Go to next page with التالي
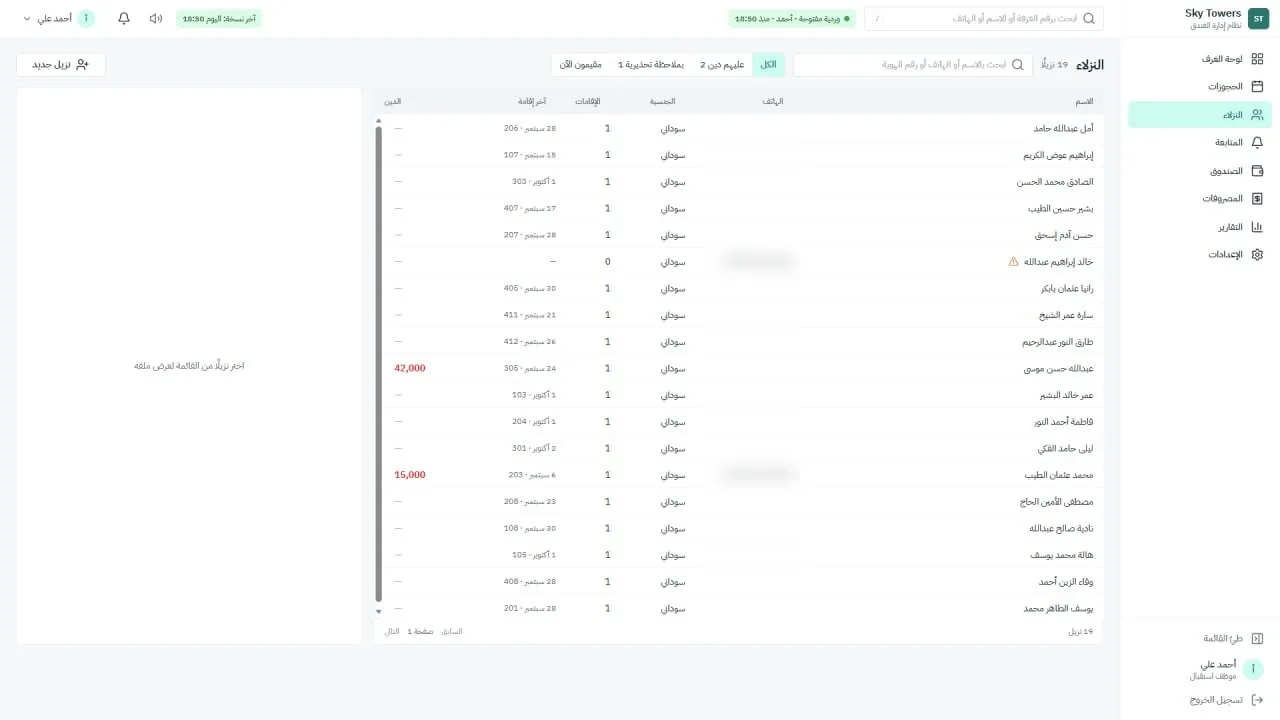1280x720 pixels. [392, 632]
